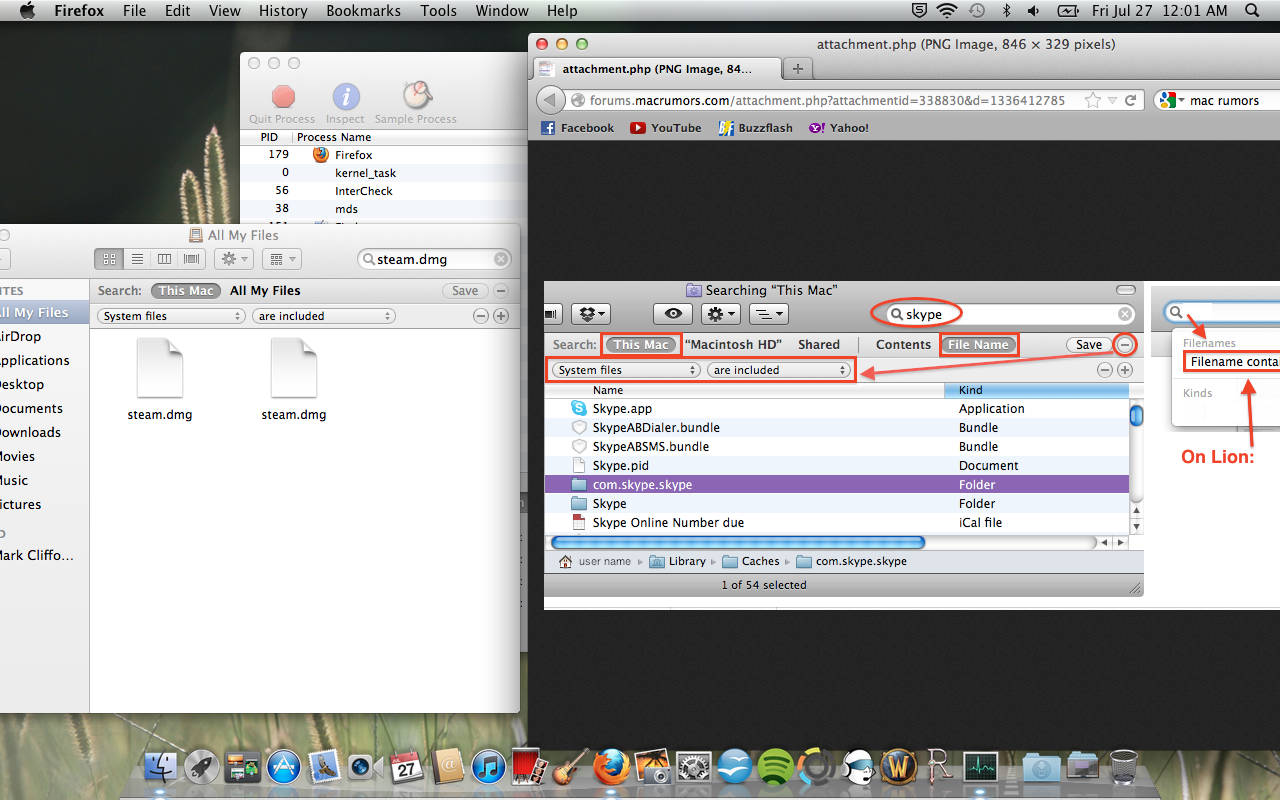1280x800 pixels.
Task: Open System Preferences in the Dock
Action: [x=693, y=768]
